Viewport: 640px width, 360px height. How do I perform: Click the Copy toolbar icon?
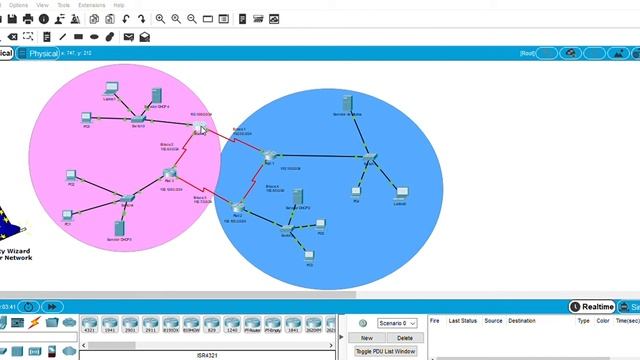[x=94, y=19]
